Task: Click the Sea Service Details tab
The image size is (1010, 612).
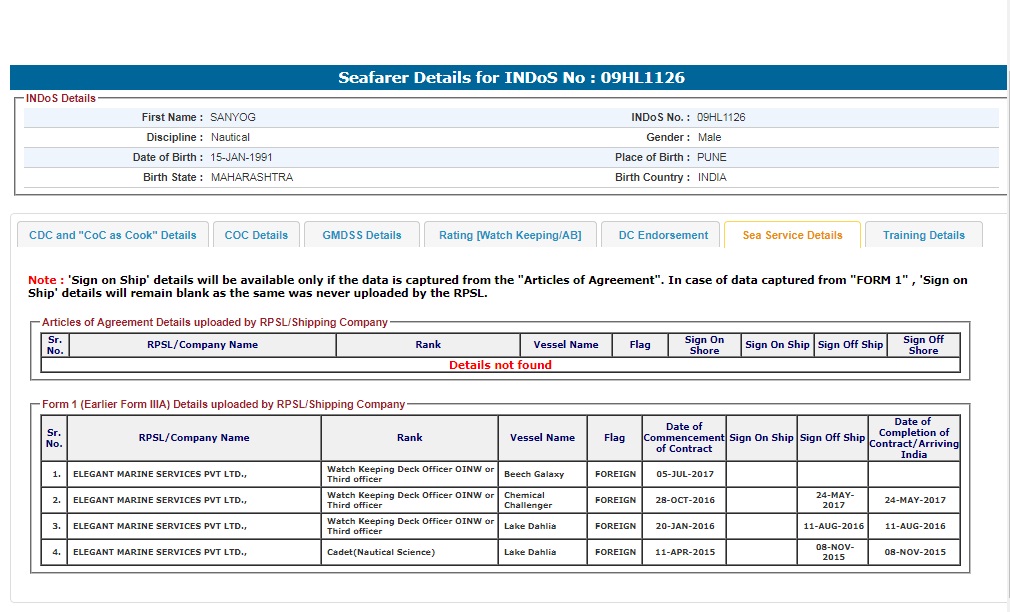Action: pos(792,235)
